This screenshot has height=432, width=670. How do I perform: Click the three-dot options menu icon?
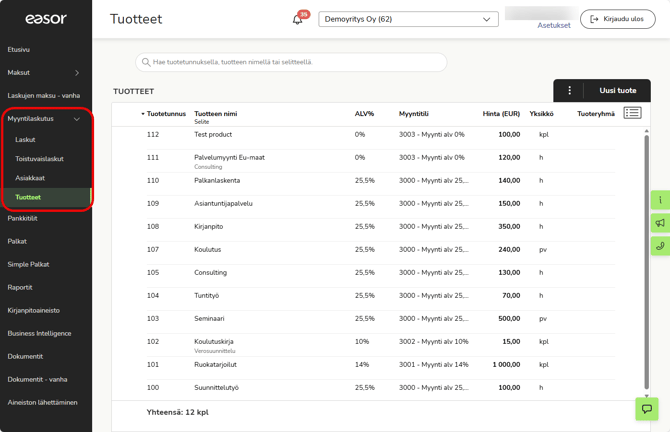[570, 91]
